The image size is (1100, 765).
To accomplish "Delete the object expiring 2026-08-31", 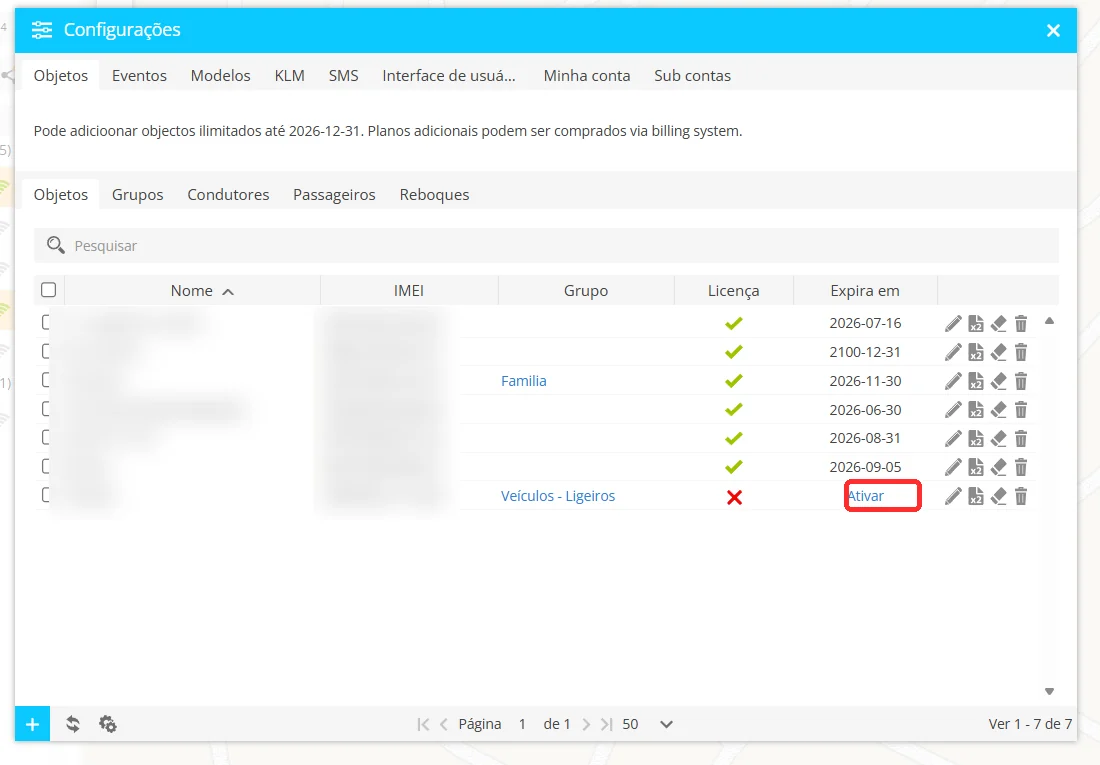I will pos(1021,439).
